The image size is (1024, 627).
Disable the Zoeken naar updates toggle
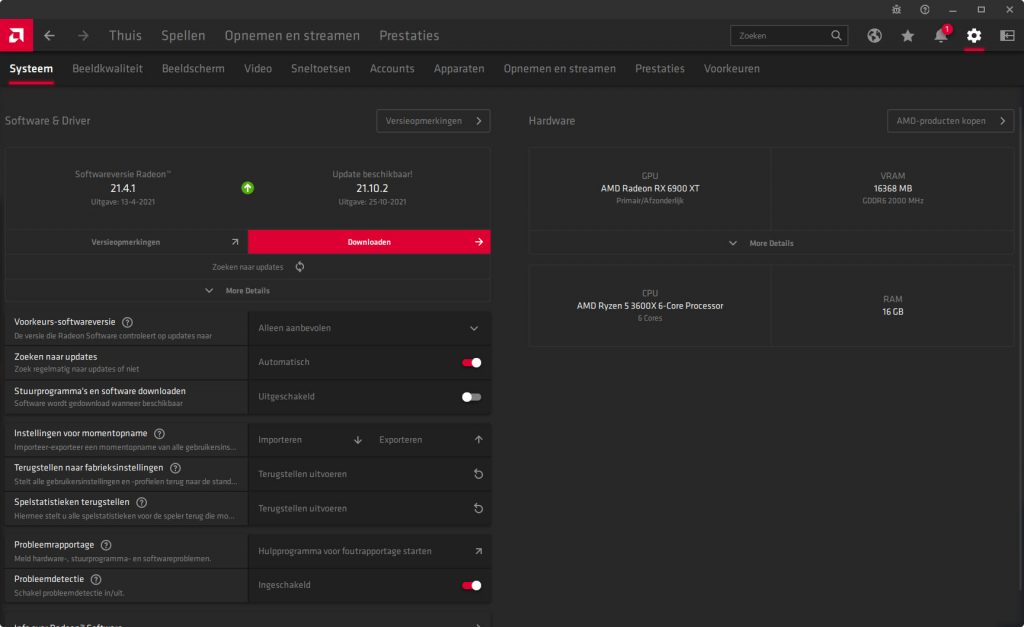471,362
